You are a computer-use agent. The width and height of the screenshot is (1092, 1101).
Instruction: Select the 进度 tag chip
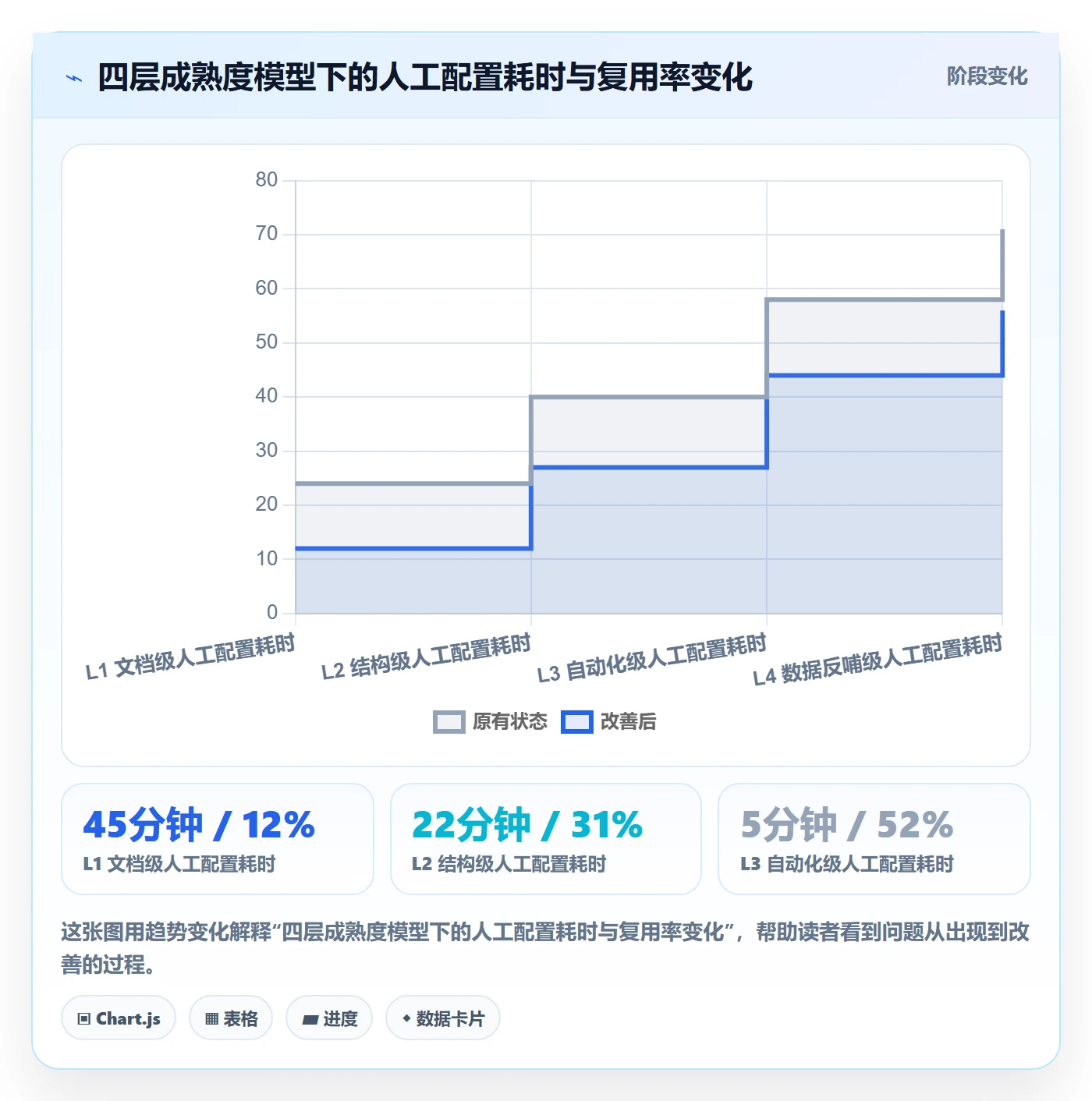point(329,1018)
